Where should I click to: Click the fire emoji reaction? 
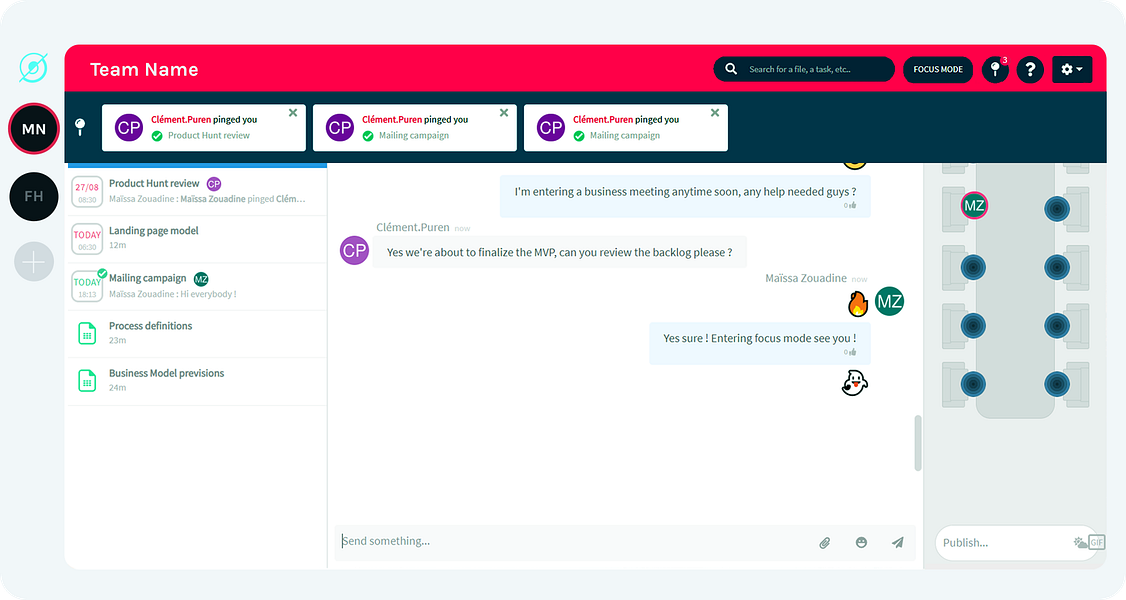point(857,304)
